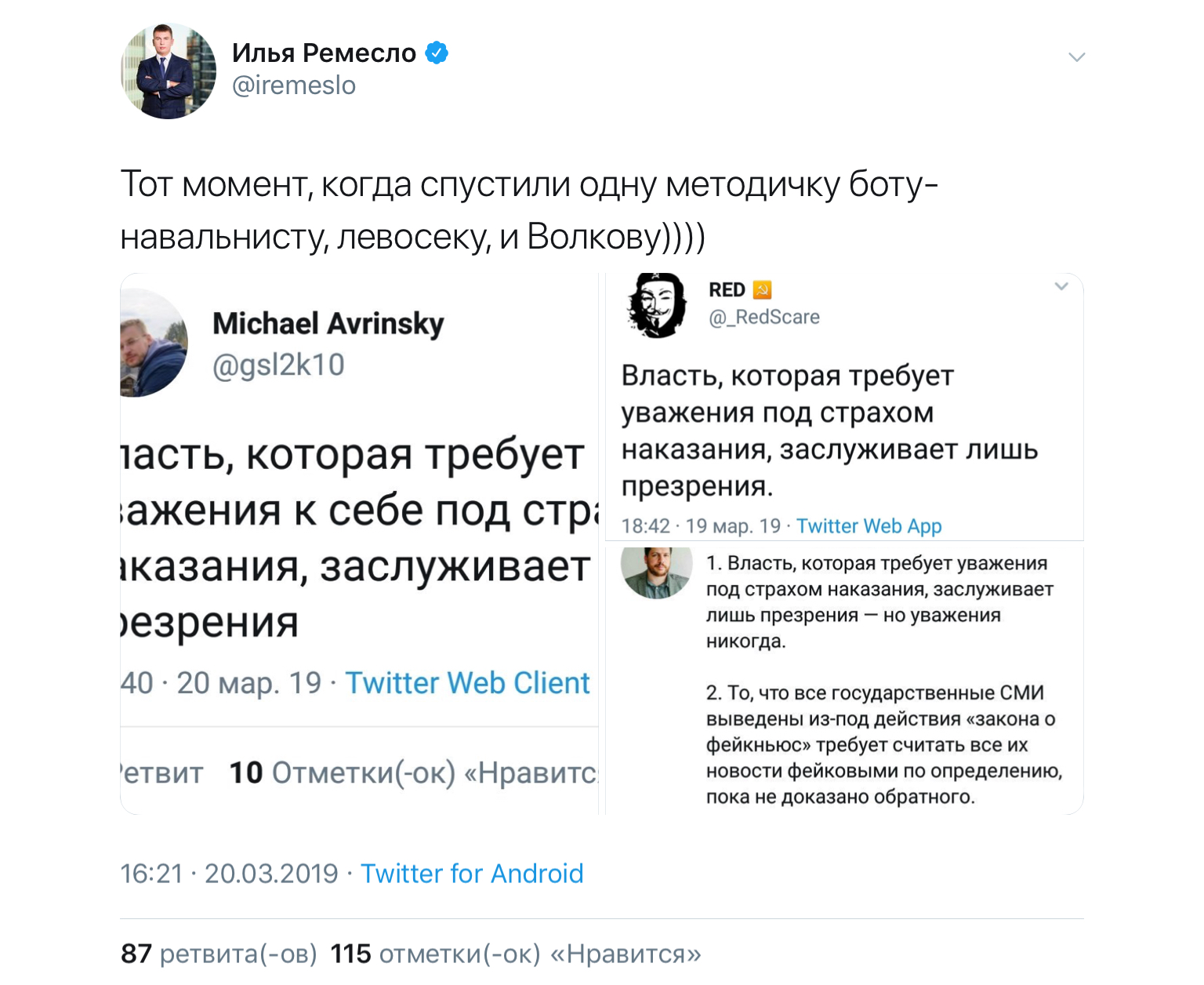
Task: Click the blue verified badge
Action: click(437, 53)
